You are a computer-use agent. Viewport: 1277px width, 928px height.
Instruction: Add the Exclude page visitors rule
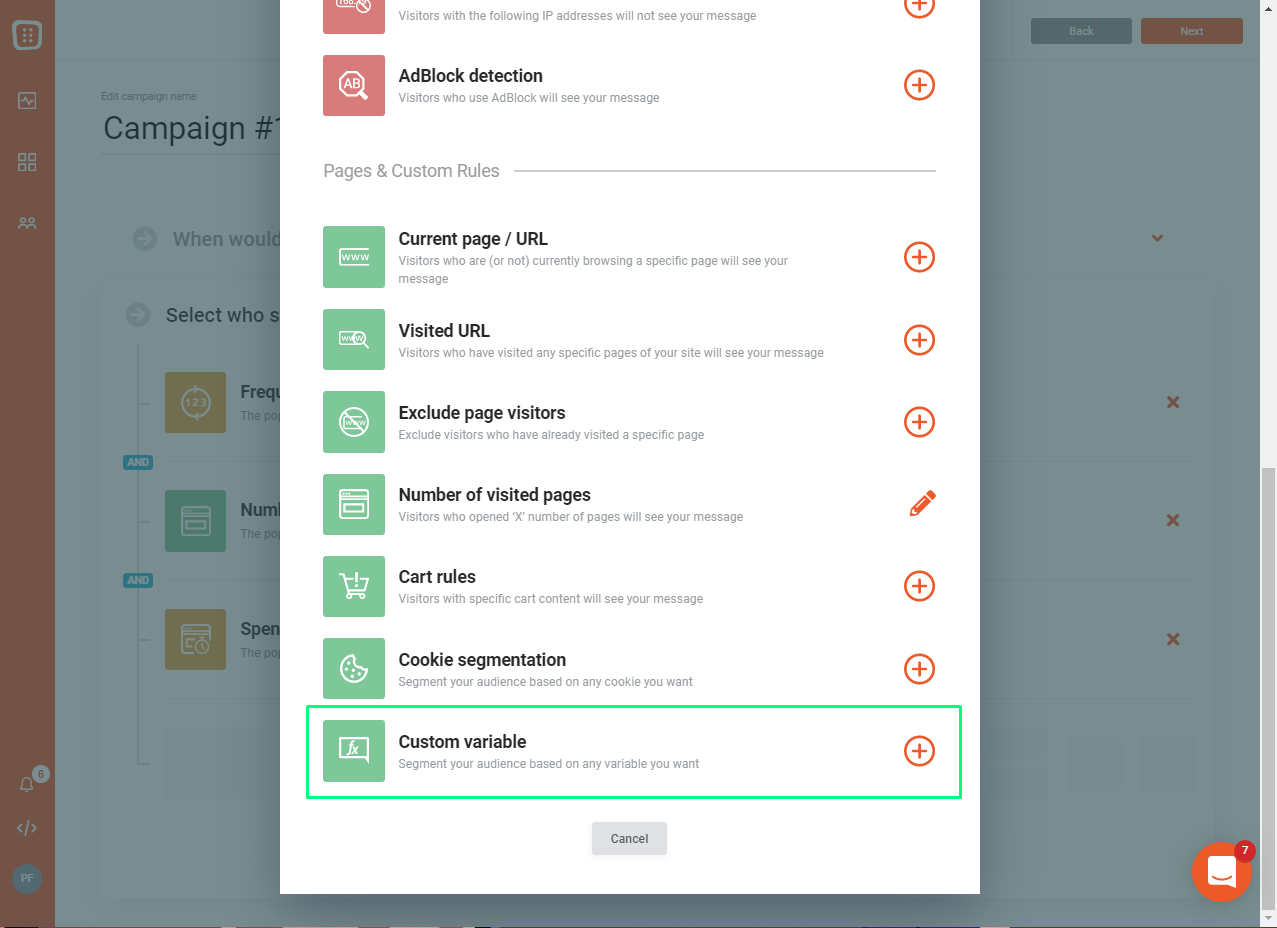919,422
